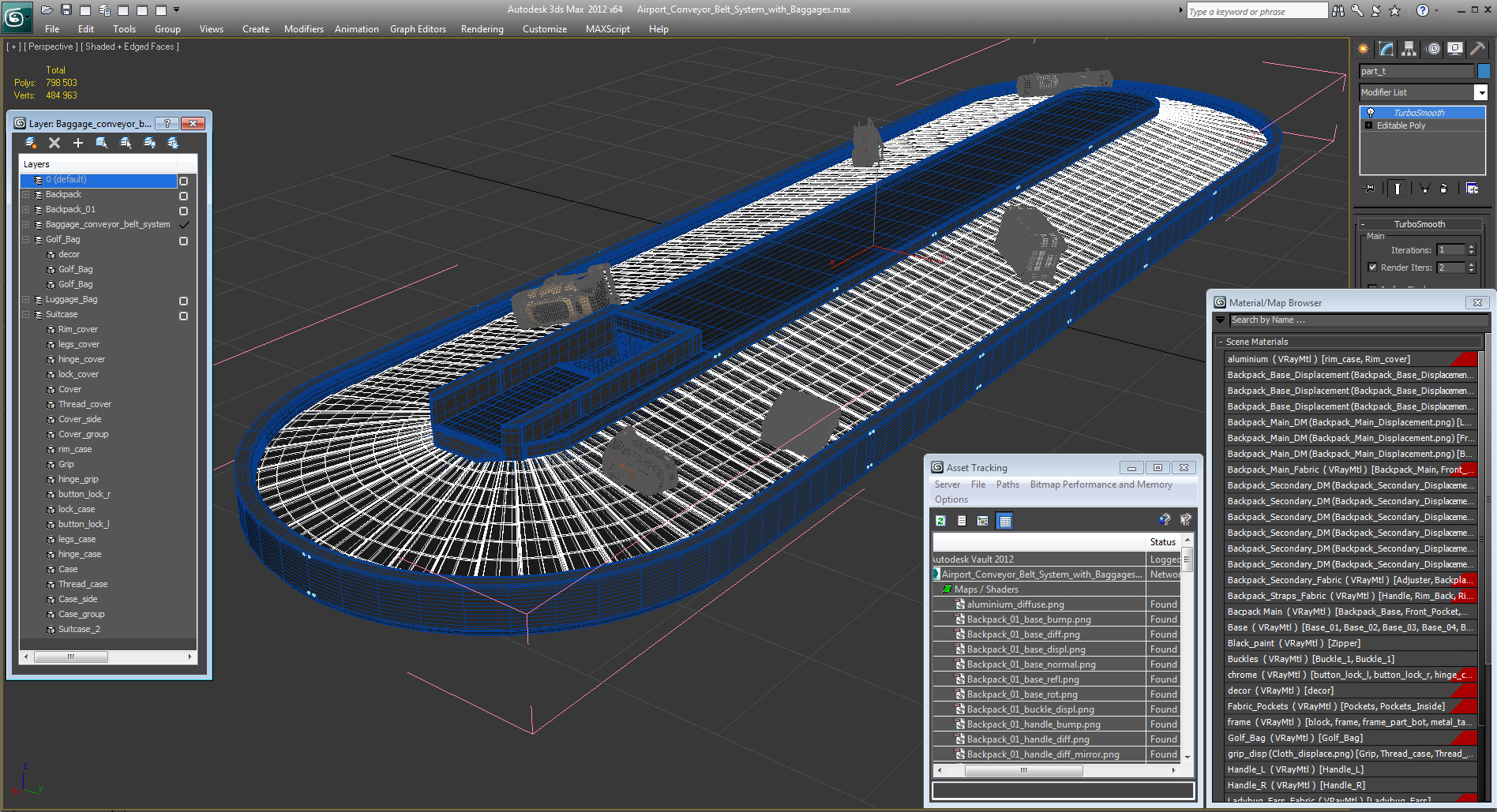Click Delete Layer X icon in Layer dialog

coord(54,143)
